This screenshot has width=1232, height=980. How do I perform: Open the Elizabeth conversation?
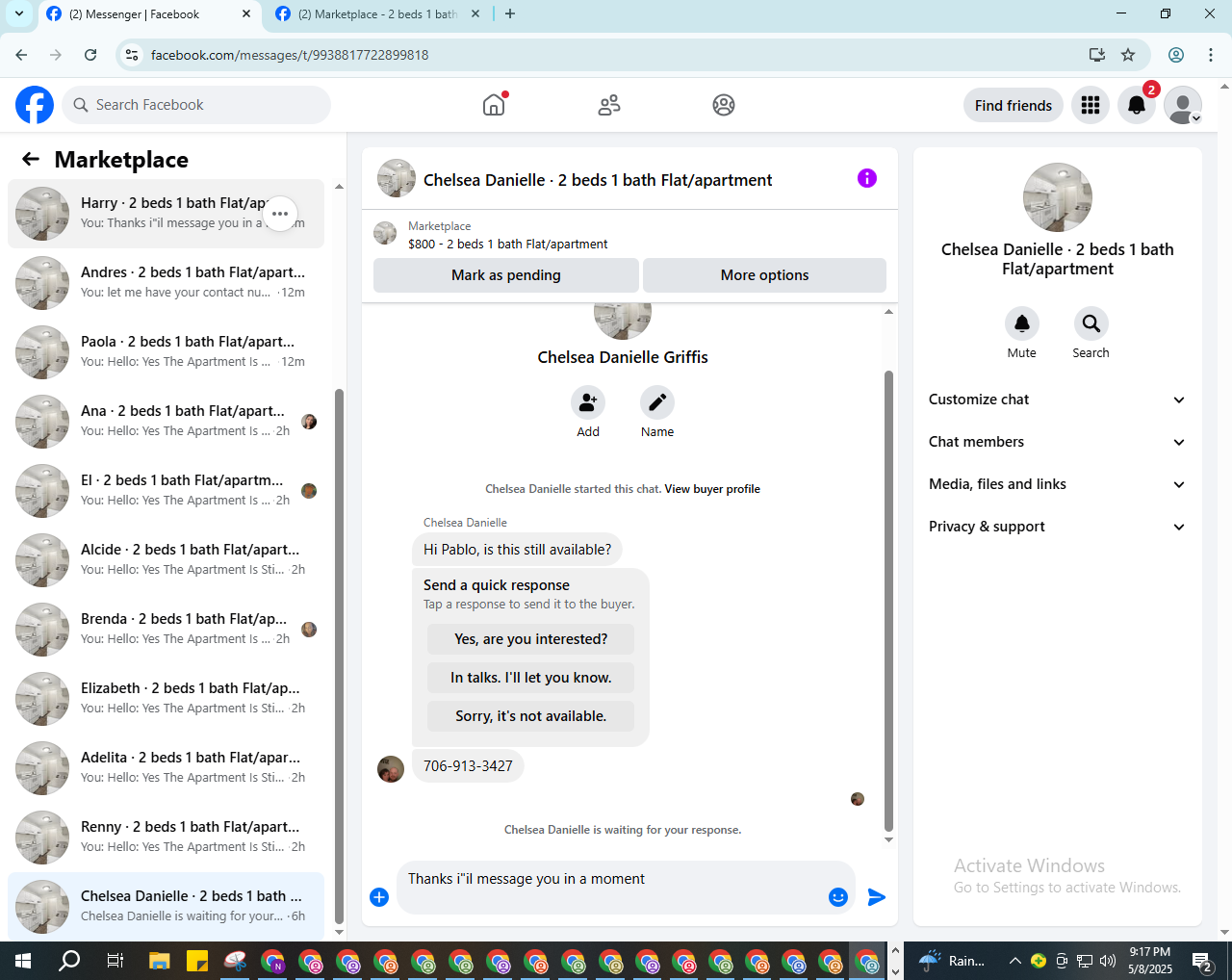(x=166, y=698)
